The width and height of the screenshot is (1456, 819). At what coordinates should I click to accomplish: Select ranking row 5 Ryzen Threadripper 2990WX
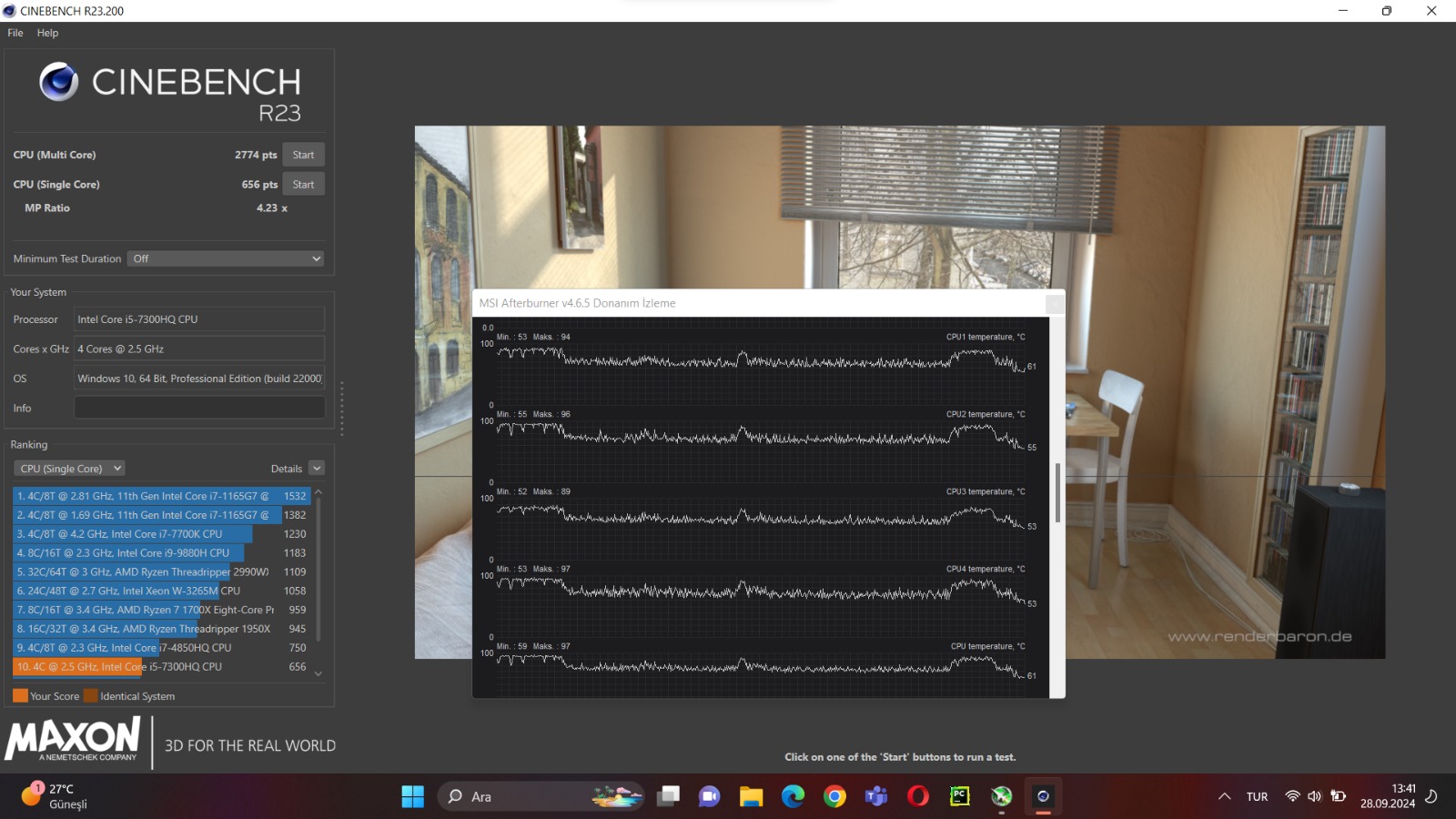point(162,572)
